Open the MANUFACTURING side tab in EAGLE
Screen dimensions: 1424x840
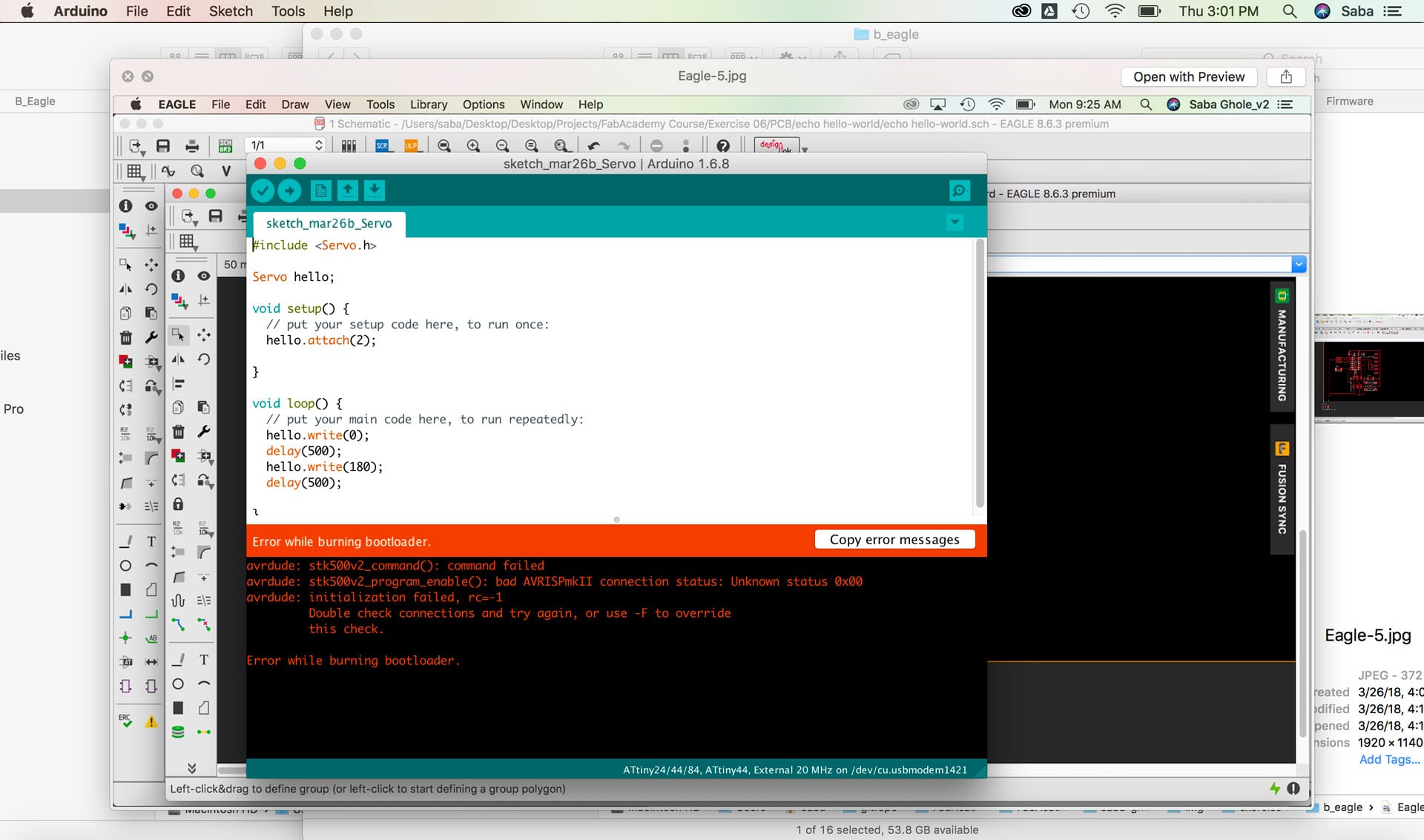(x=1282, y=347)
